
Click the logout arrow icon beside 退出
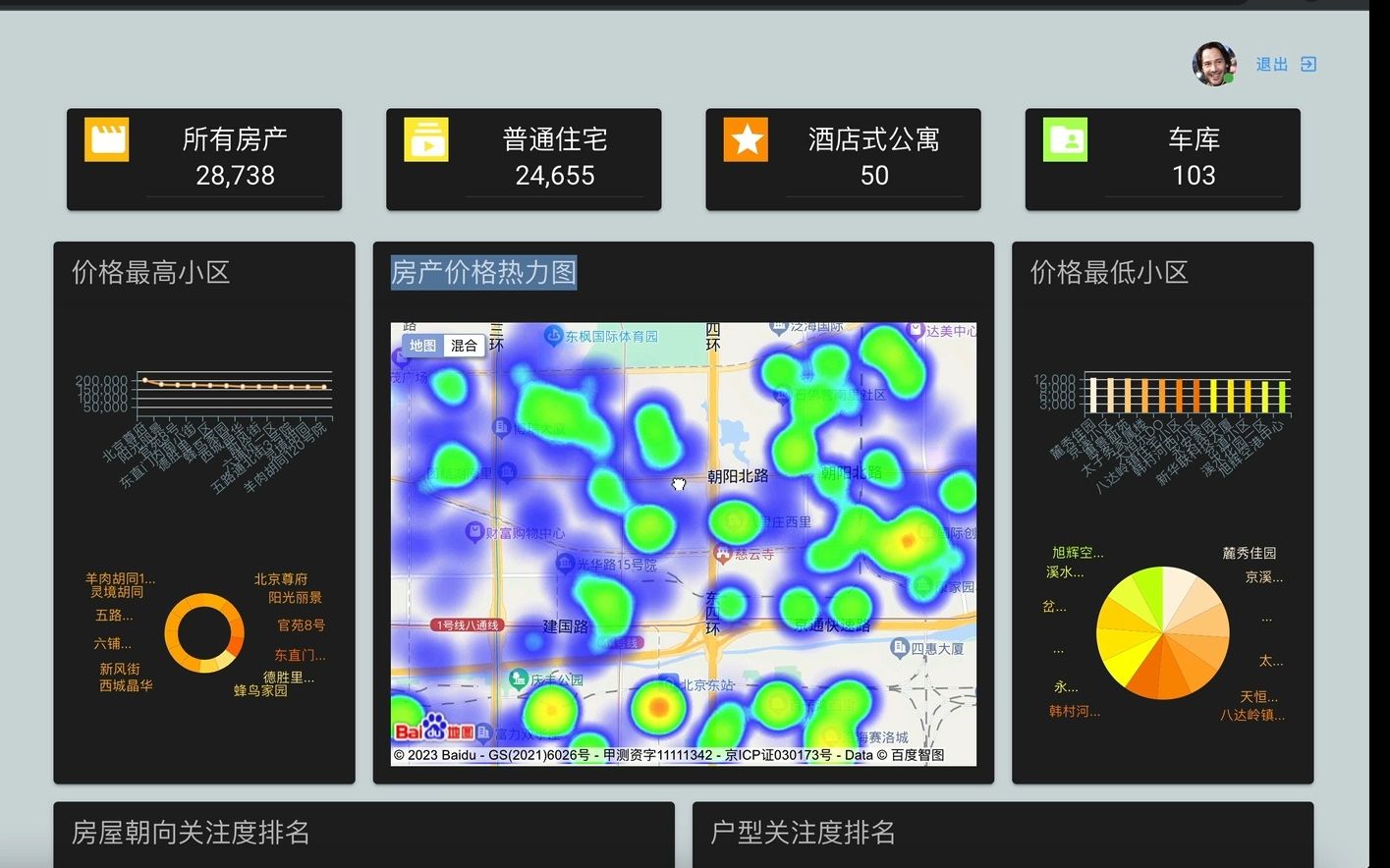pyautogui.click(x=1307, y=63)
